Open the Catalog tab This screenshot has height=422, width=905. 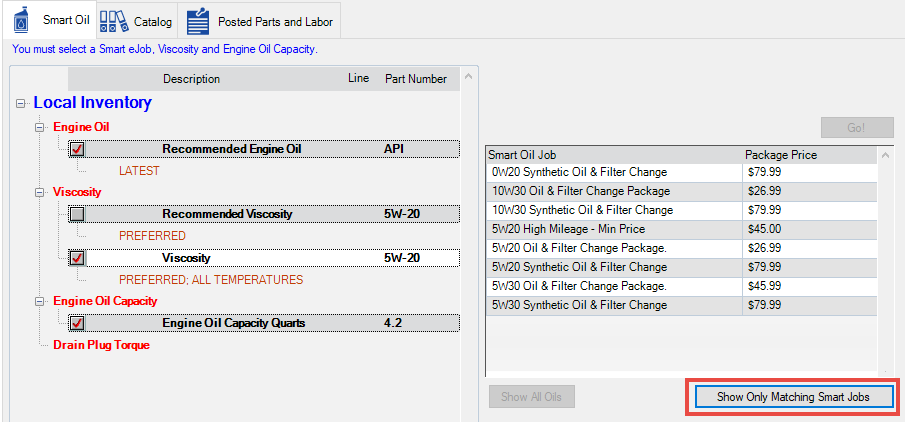click(x=137, y=21)
